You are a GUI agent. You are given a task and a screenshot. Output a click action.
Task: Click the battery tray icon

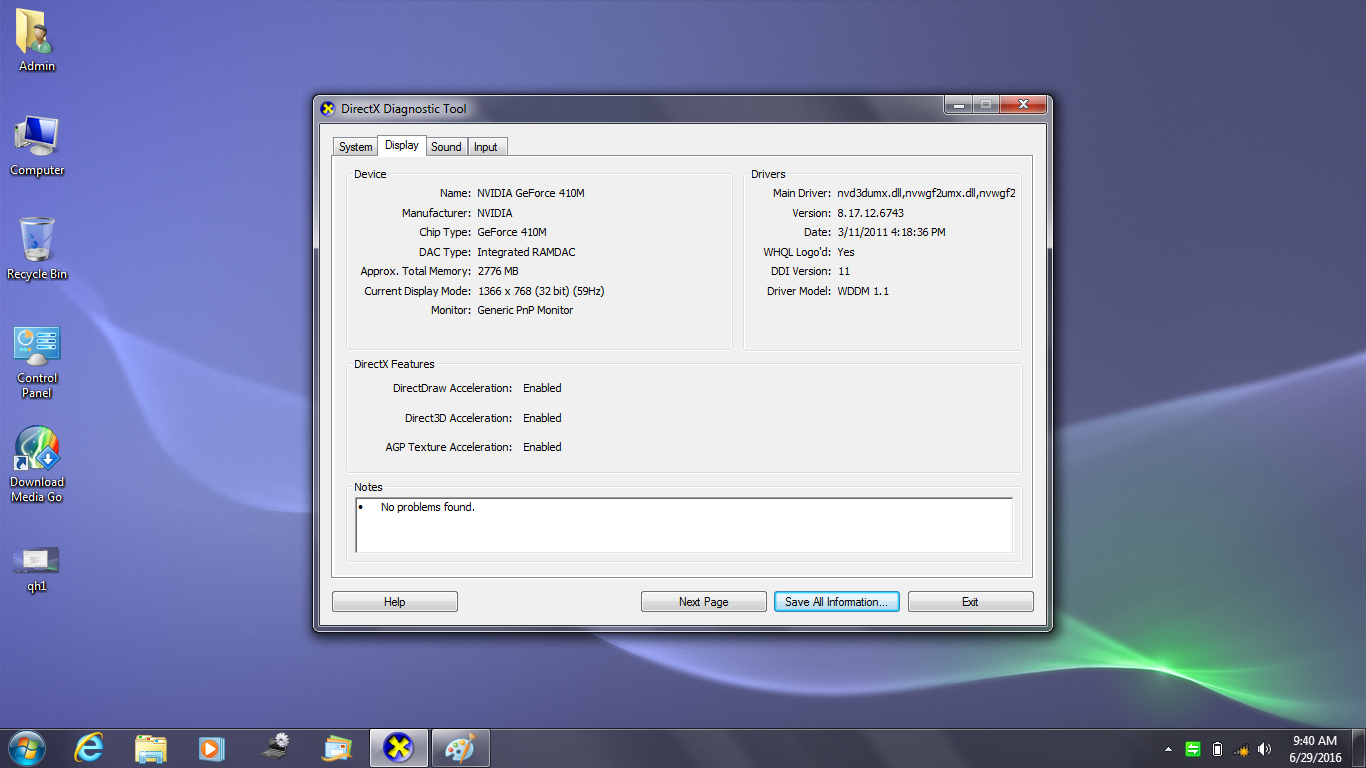(1217, 749)
